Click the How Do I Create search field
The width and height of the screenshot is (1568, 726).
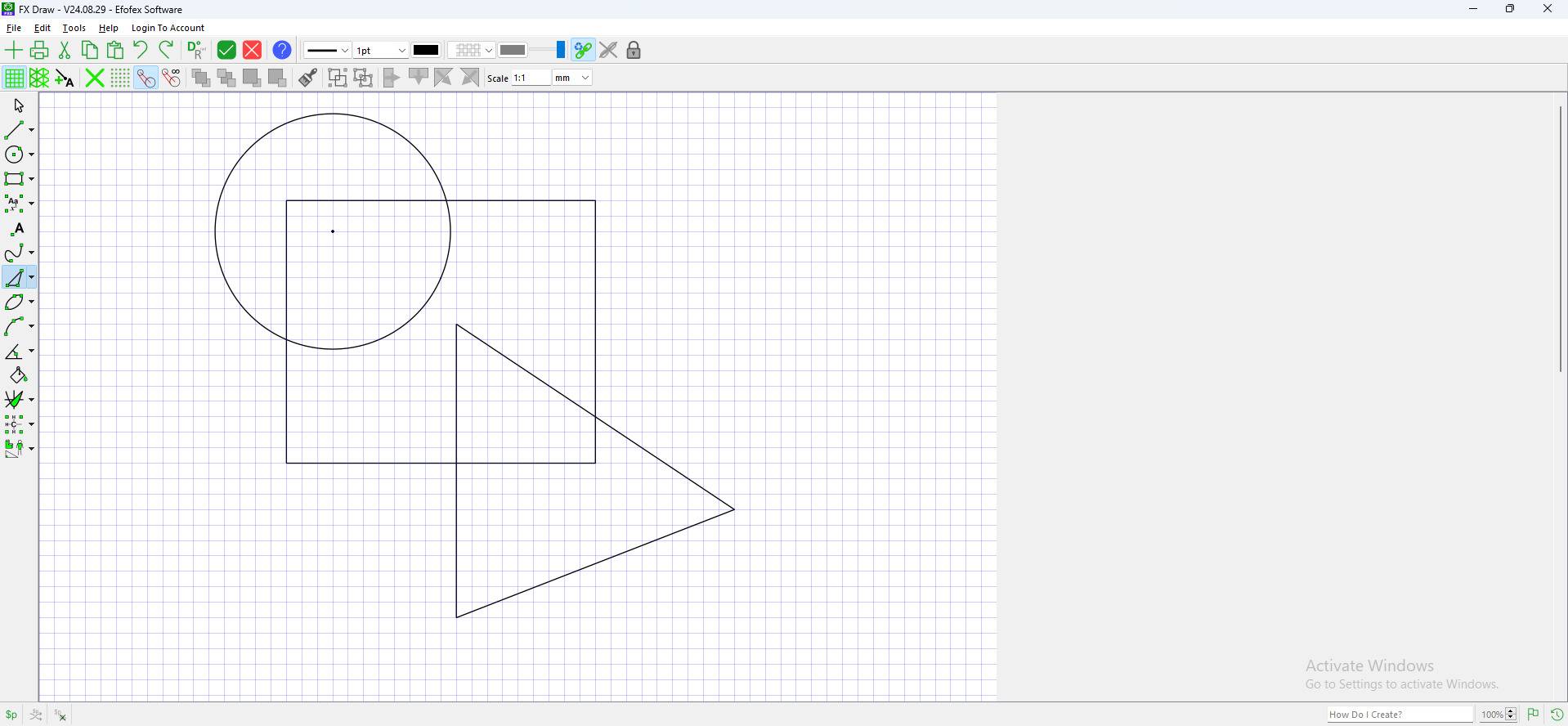tap(1400, 715)
